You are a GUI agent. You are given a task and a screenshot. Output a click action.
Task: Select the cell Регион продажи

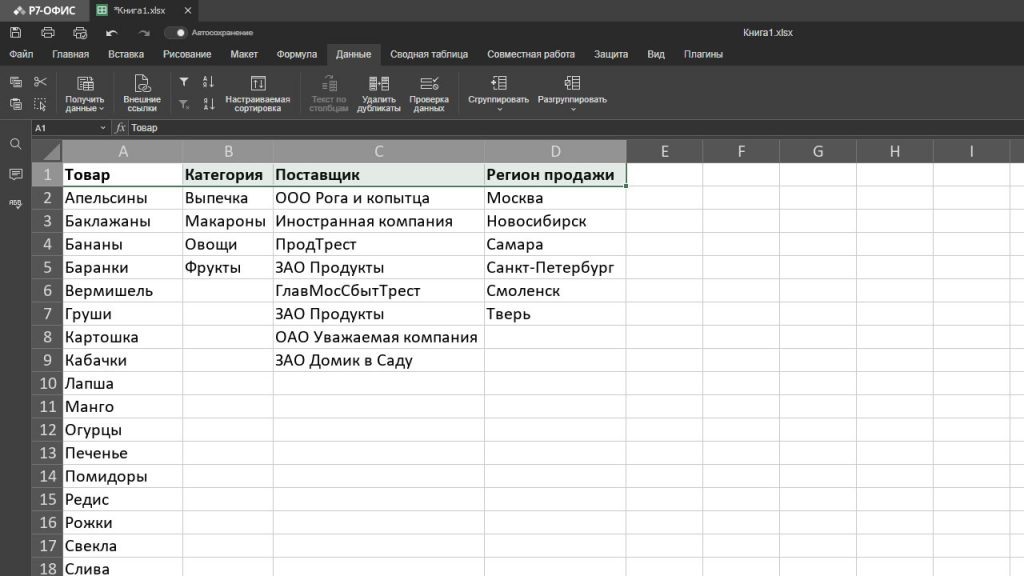pyautogui.click(x=555, y=175)
